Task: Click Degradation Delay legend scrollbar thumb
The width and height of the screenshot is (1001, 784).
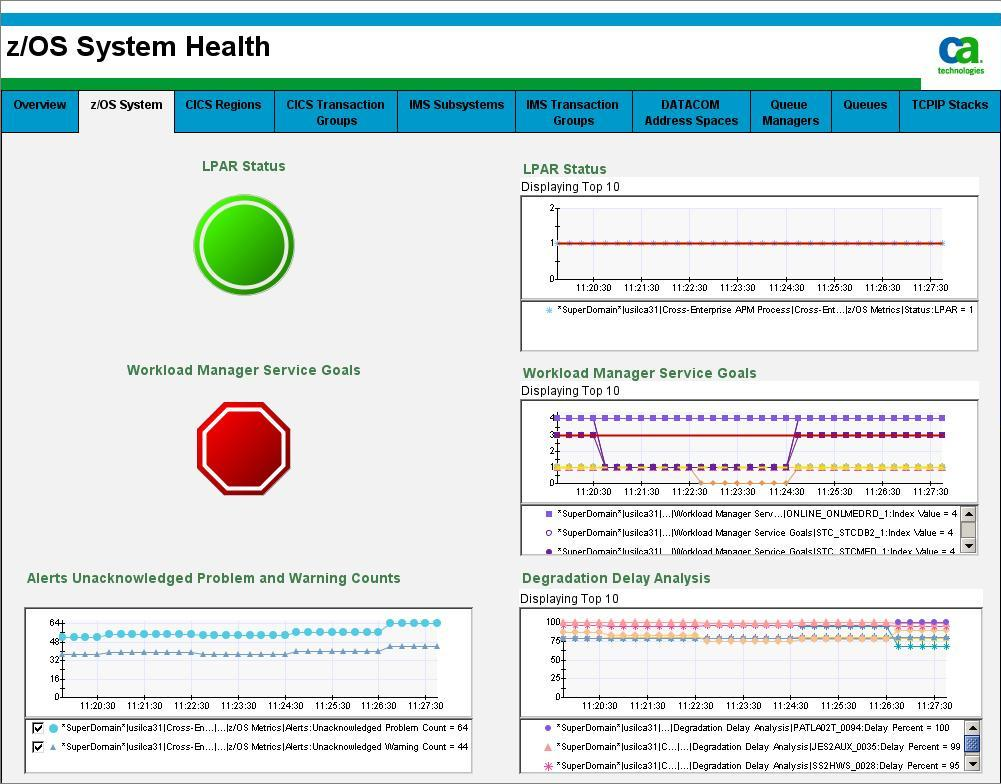Action: 972,744
